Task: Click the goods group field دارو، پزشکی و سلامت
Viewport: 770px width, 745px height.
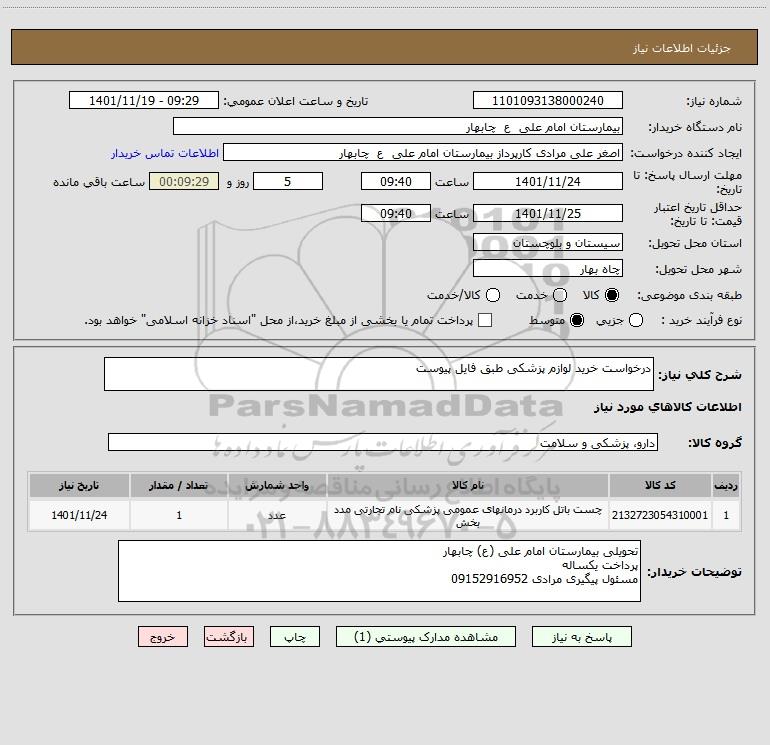Action: click(383, 442)
